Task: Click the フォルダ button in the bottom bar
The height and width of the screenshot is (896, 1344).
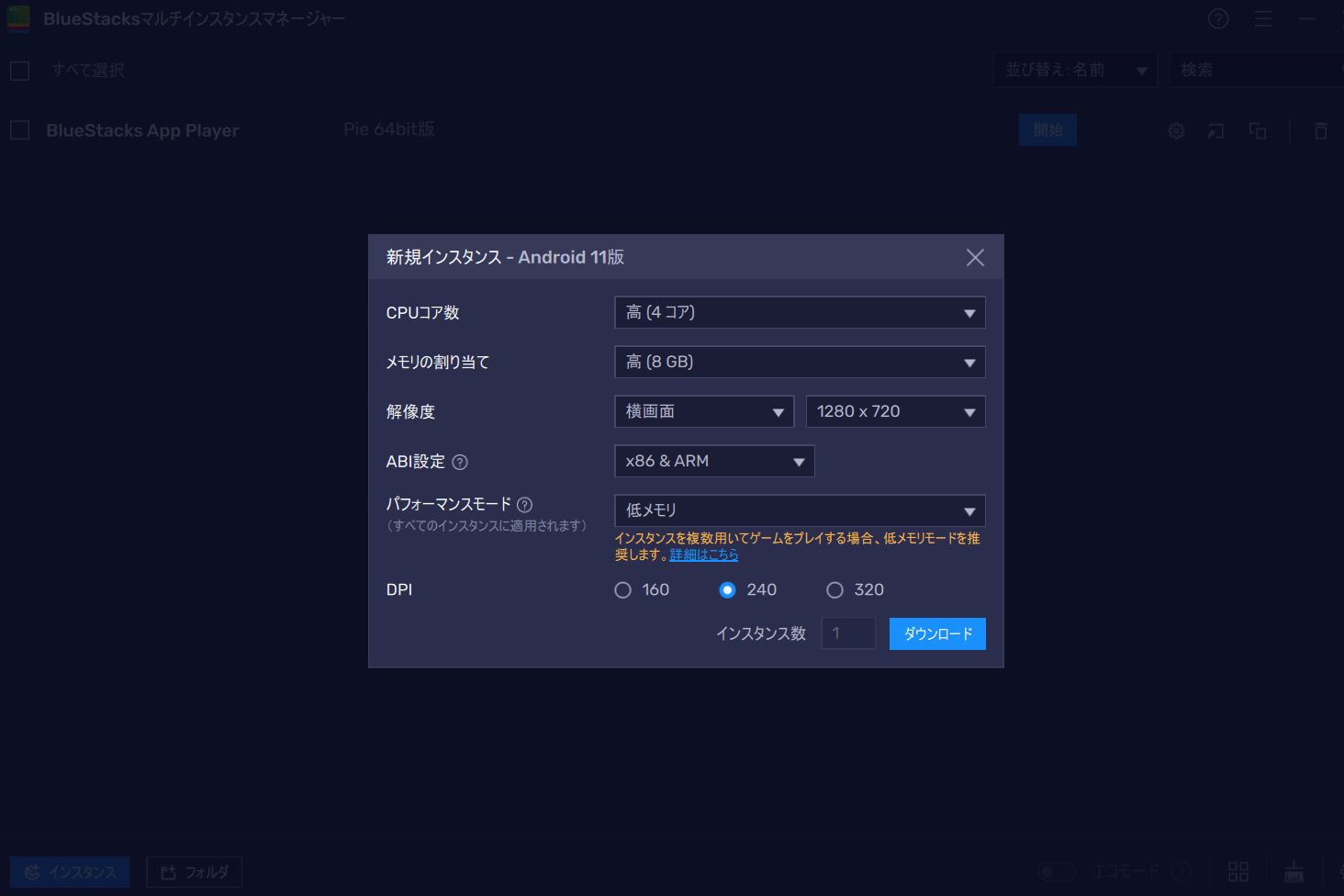Action: pos(195,872)
